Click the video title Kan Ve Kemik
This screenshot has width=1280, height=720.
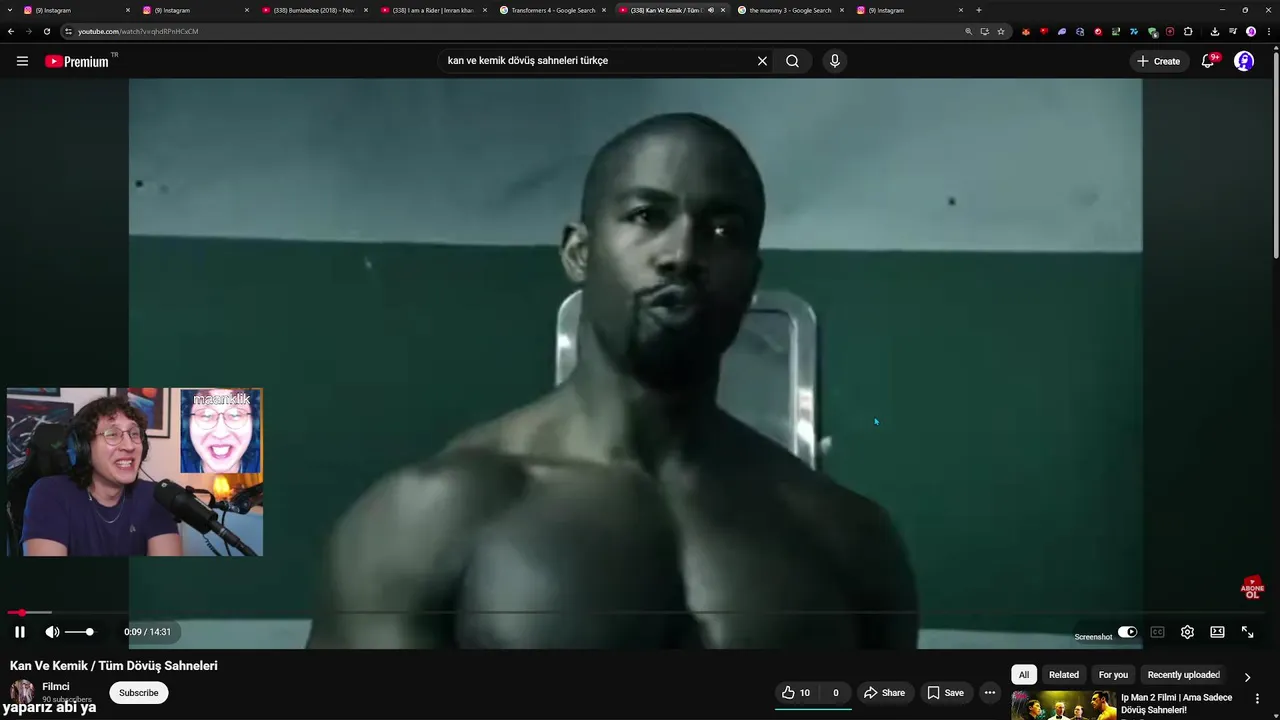point(114,666)
